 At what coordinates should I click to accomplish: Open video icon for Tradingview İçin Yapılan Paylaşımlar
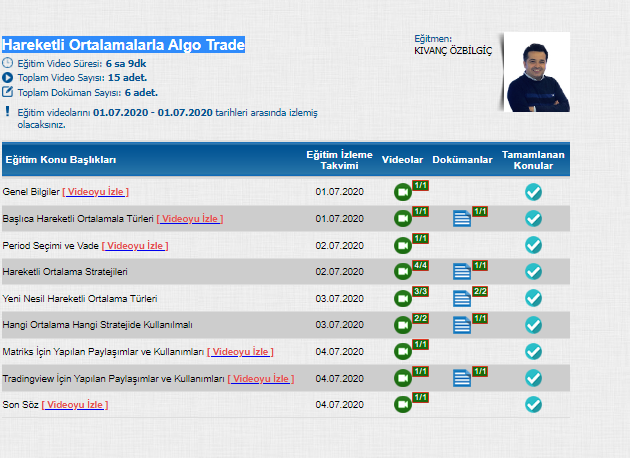click(403, 378)
